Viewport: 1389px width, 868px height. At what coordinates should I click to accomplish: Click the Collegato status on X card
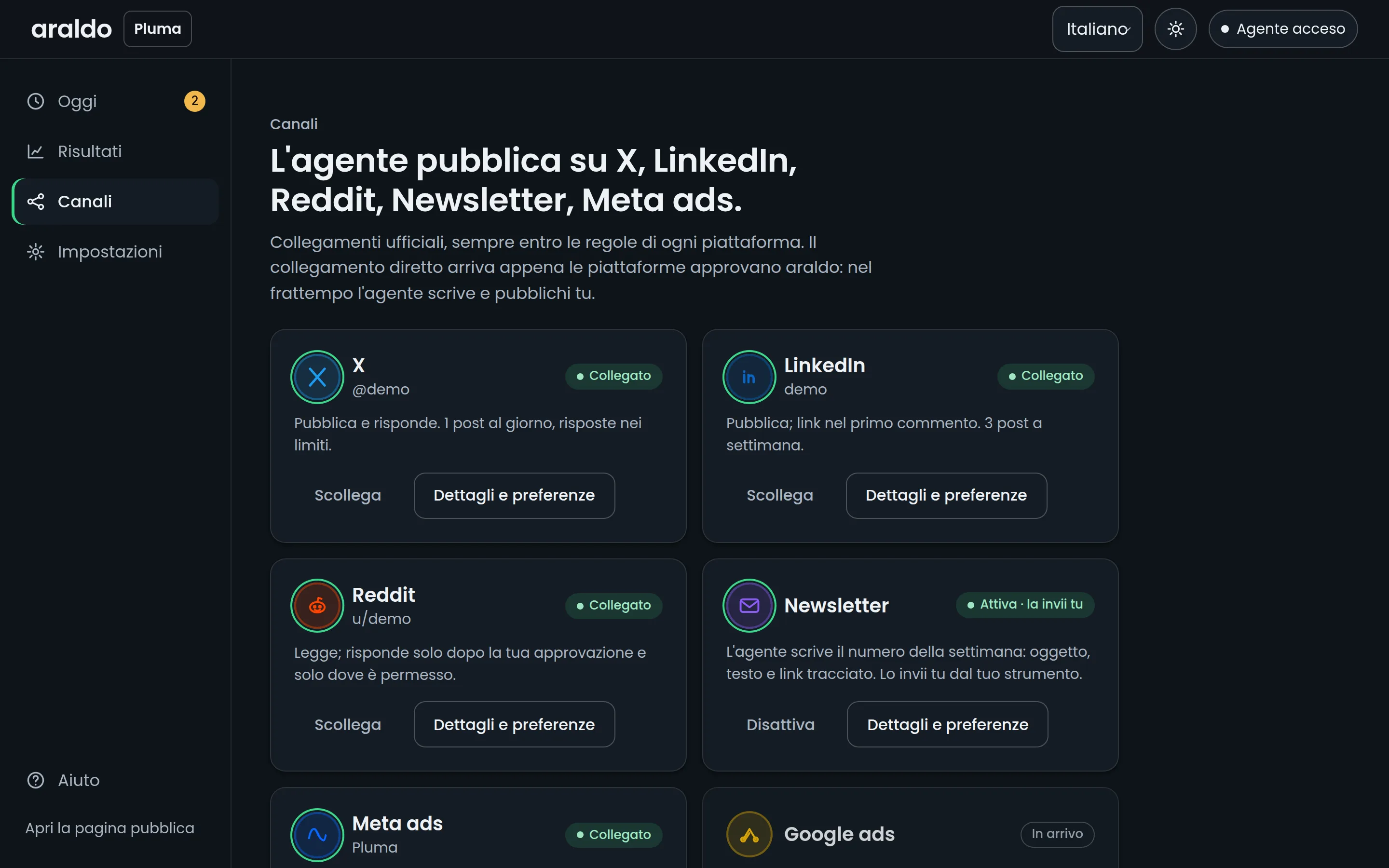pos(613,376)
